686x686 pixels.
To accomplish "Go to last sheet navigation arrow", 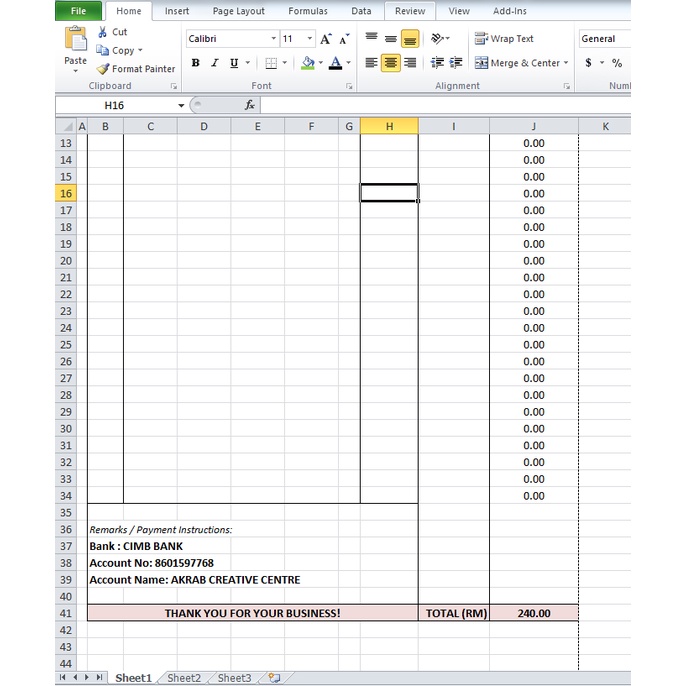I will (x=99, y=677).
